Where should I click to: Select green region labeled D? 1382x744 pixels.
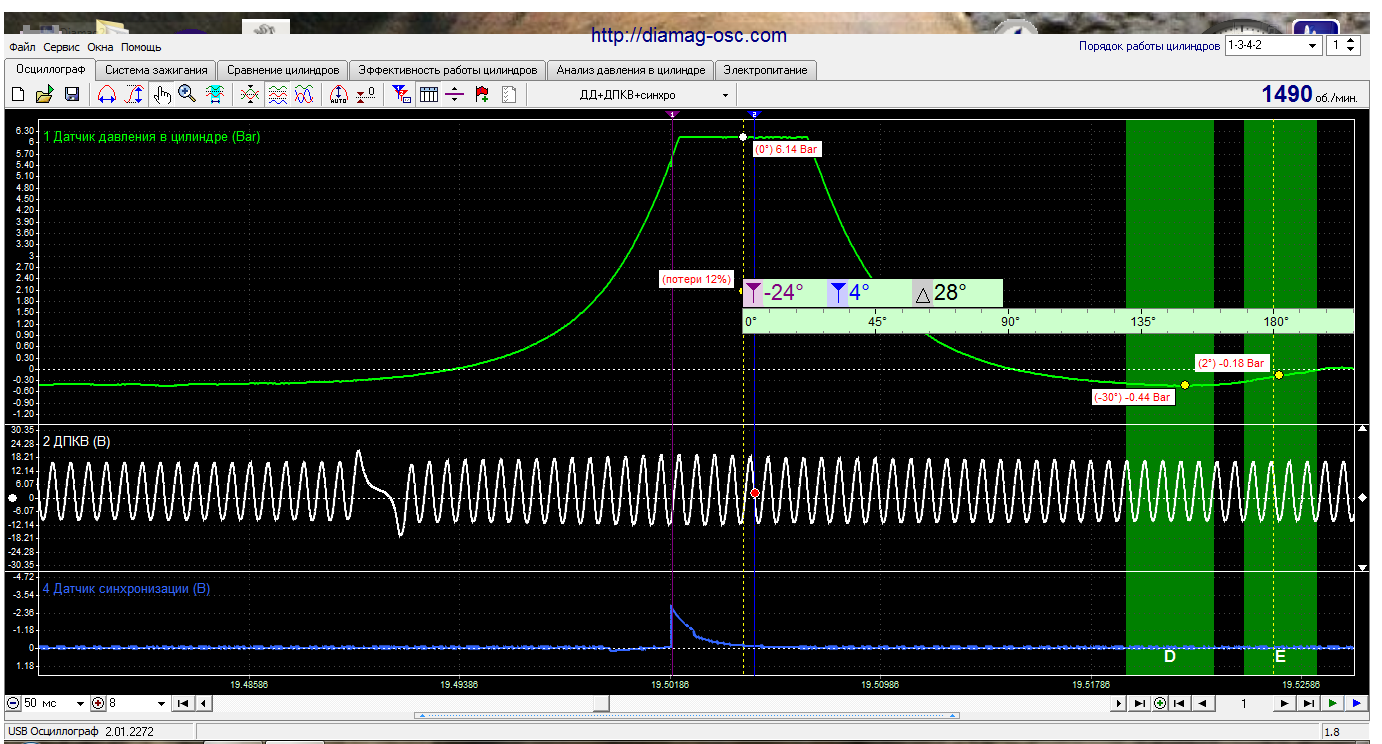(1169, 397)
